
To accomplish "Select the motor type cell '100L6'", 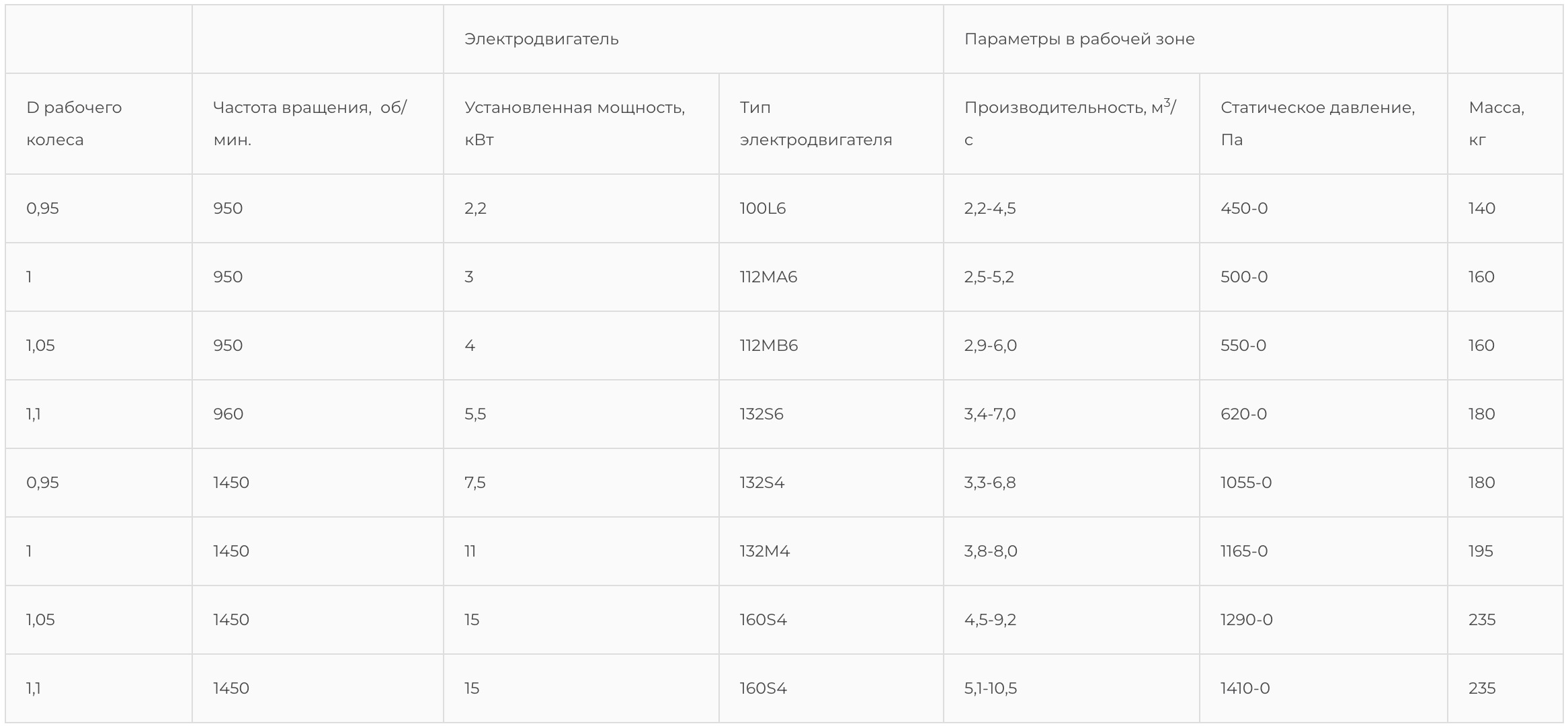I will coord(763,208).
